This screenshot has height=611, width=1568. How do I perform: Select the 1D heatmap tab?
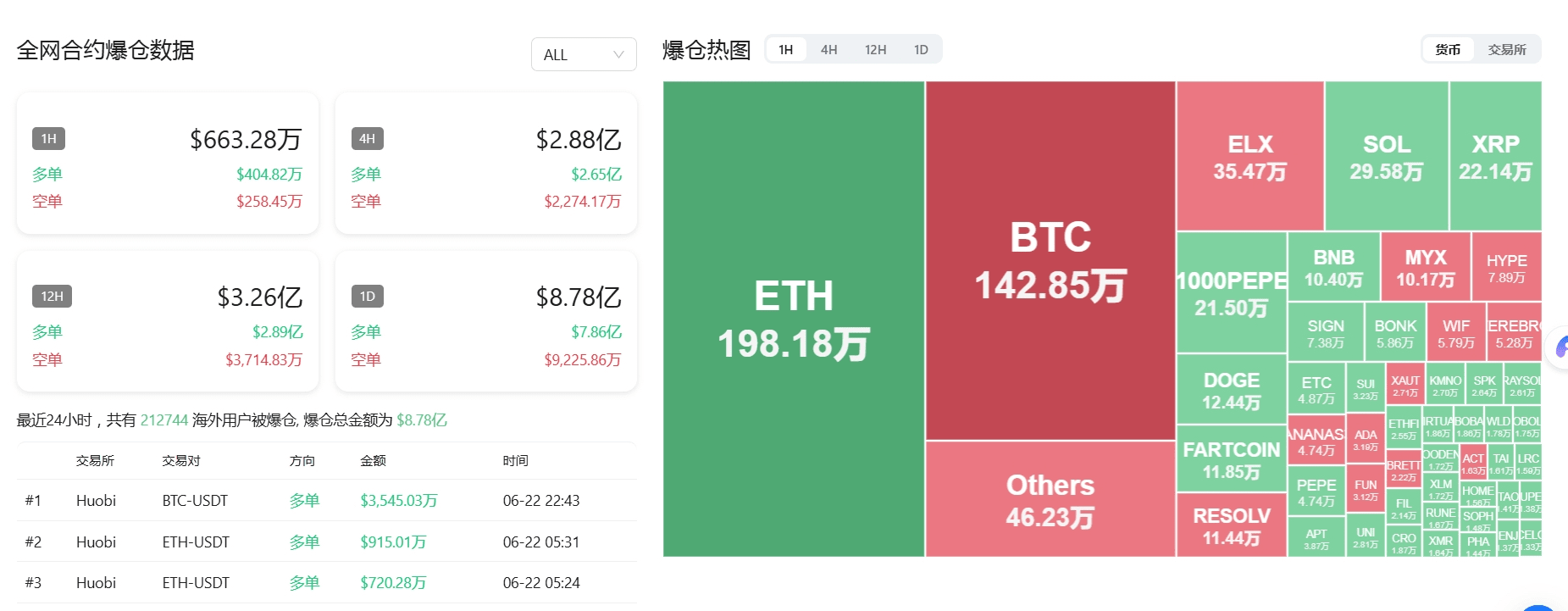point(921,50)
